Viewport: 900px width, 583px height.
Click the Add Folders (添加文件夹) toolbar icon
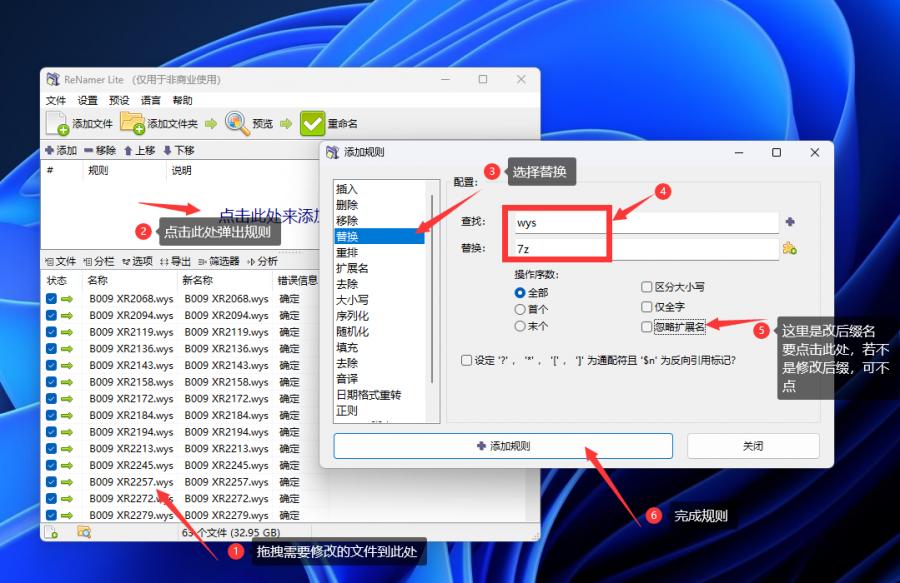132,123
